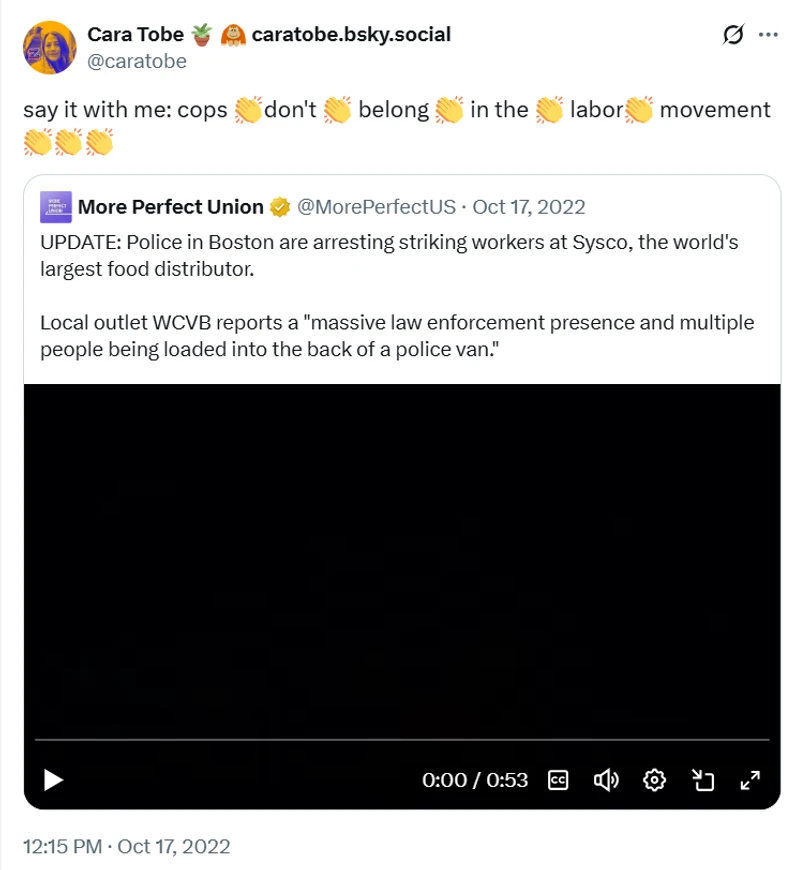
Task: Click the black video thumbnail area
Action: [x=401, y=560]
